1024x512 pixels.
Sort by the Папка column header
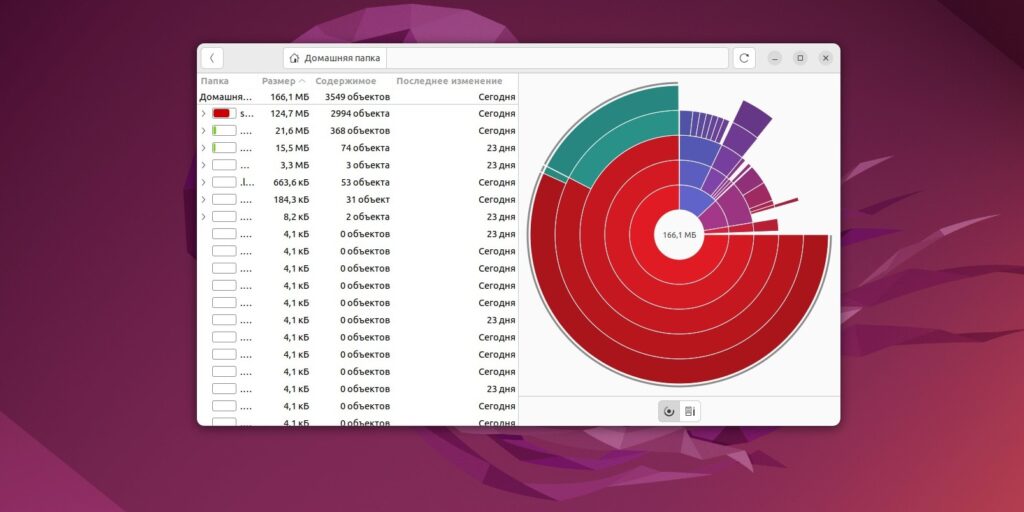point(215,81)
